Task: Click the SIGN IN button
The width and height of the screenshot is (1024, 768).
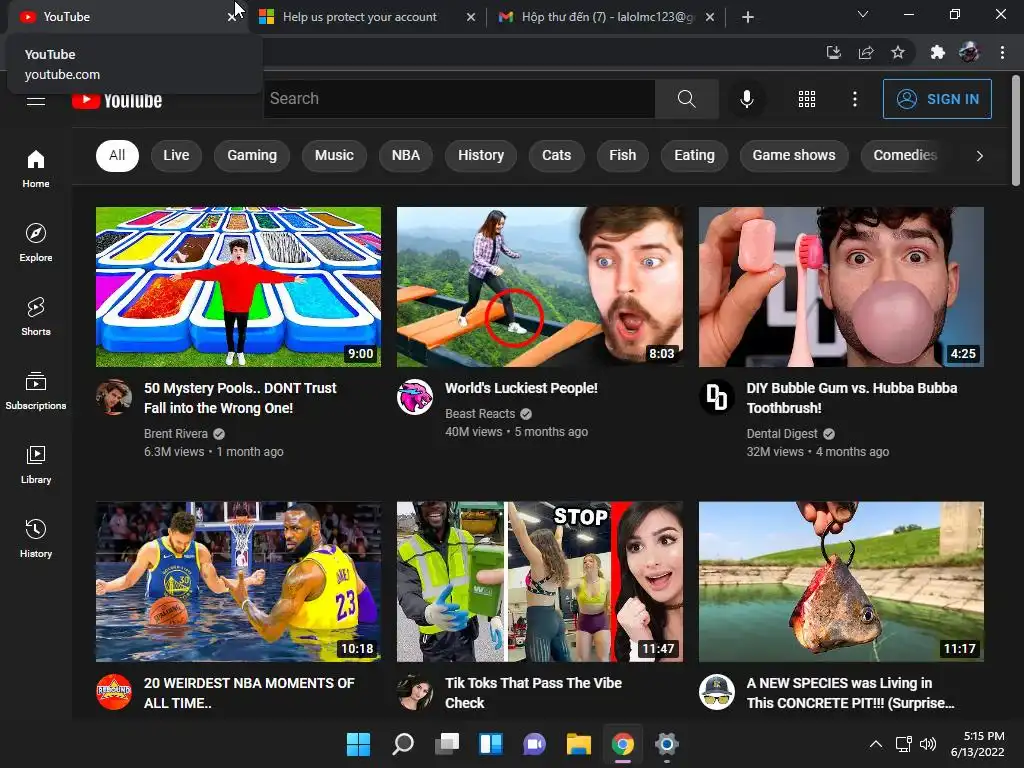Action: (x=937, y=99)
